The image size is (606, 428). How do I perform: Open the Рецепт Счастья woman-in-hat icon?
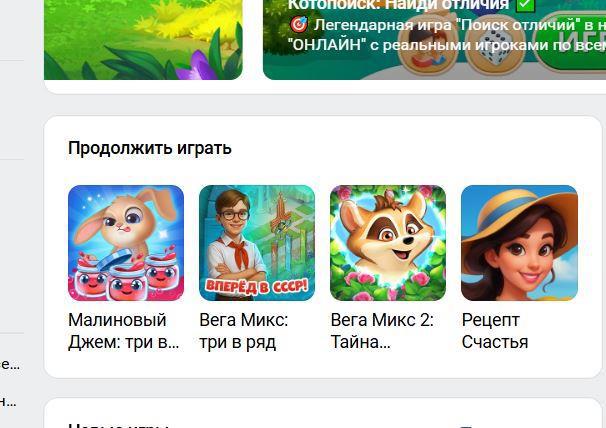click(x=519, y=243)
